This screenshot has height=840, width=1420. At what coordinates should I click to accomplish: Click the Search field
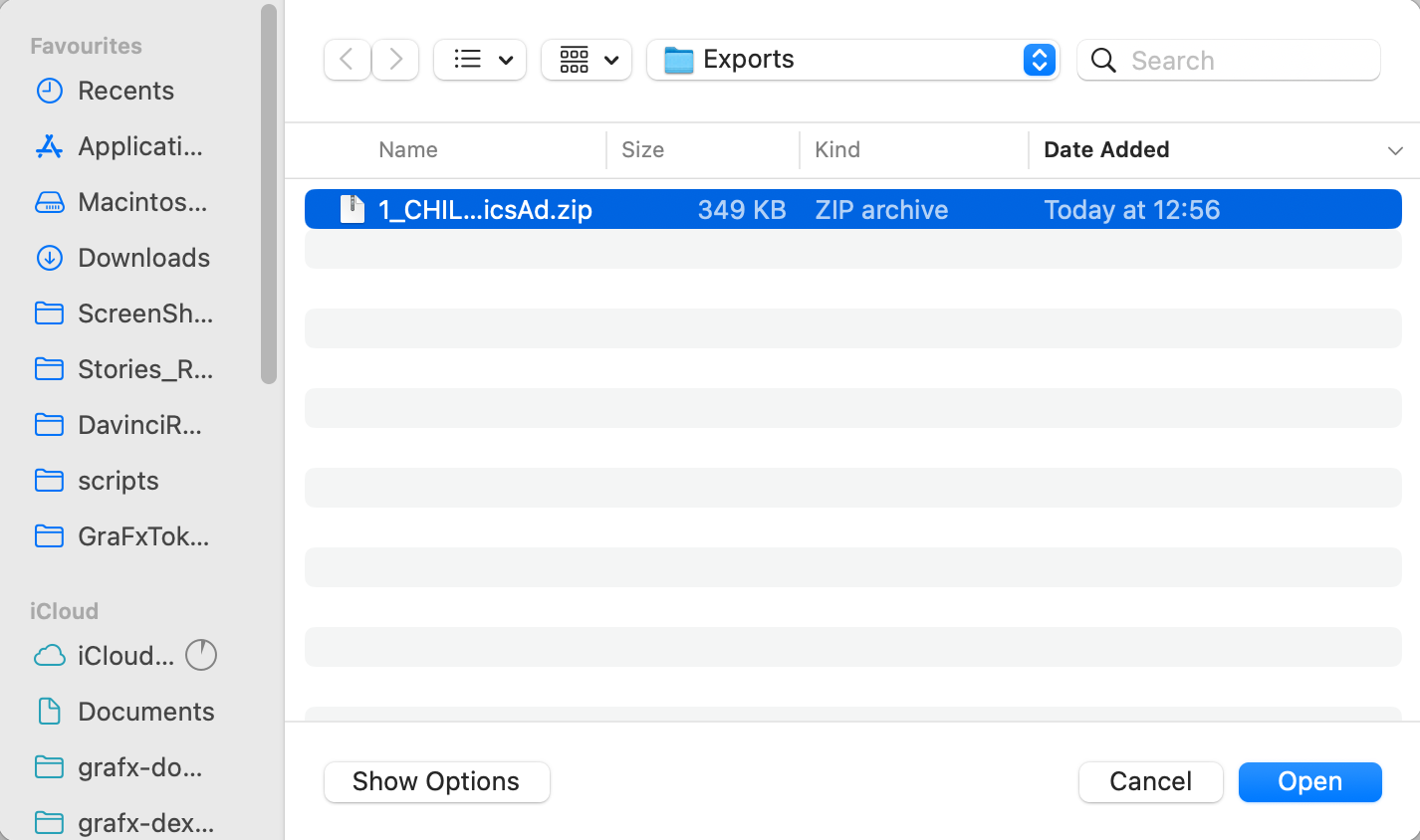click(x=1229, y=60)
